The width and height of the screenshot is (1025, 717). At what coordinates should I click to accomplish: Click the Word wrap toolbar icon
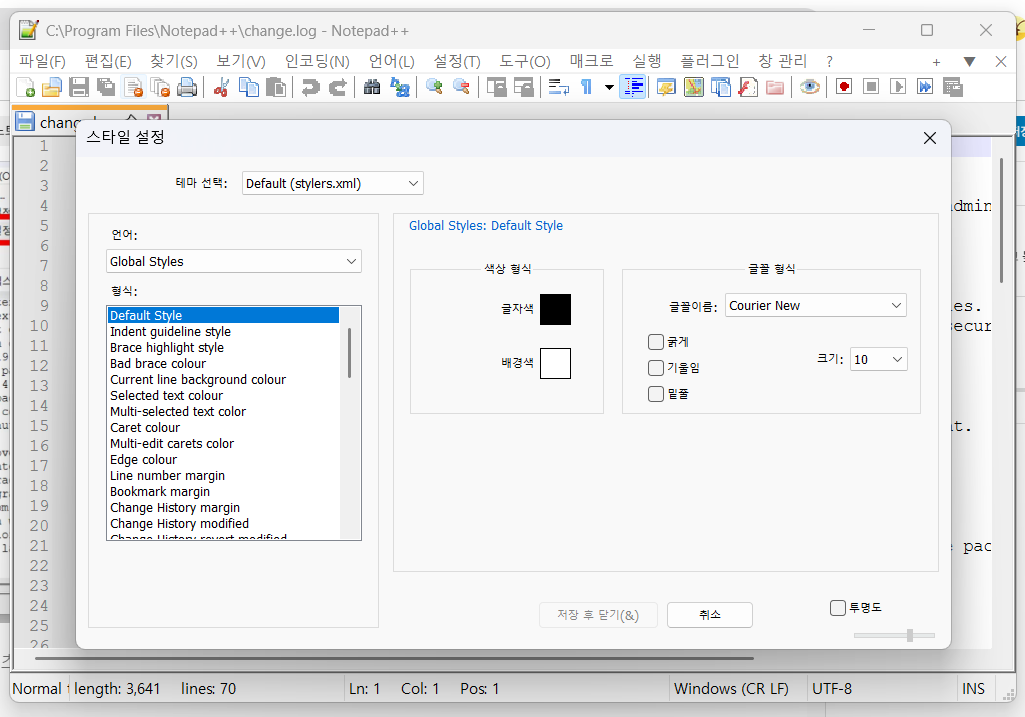558,87
